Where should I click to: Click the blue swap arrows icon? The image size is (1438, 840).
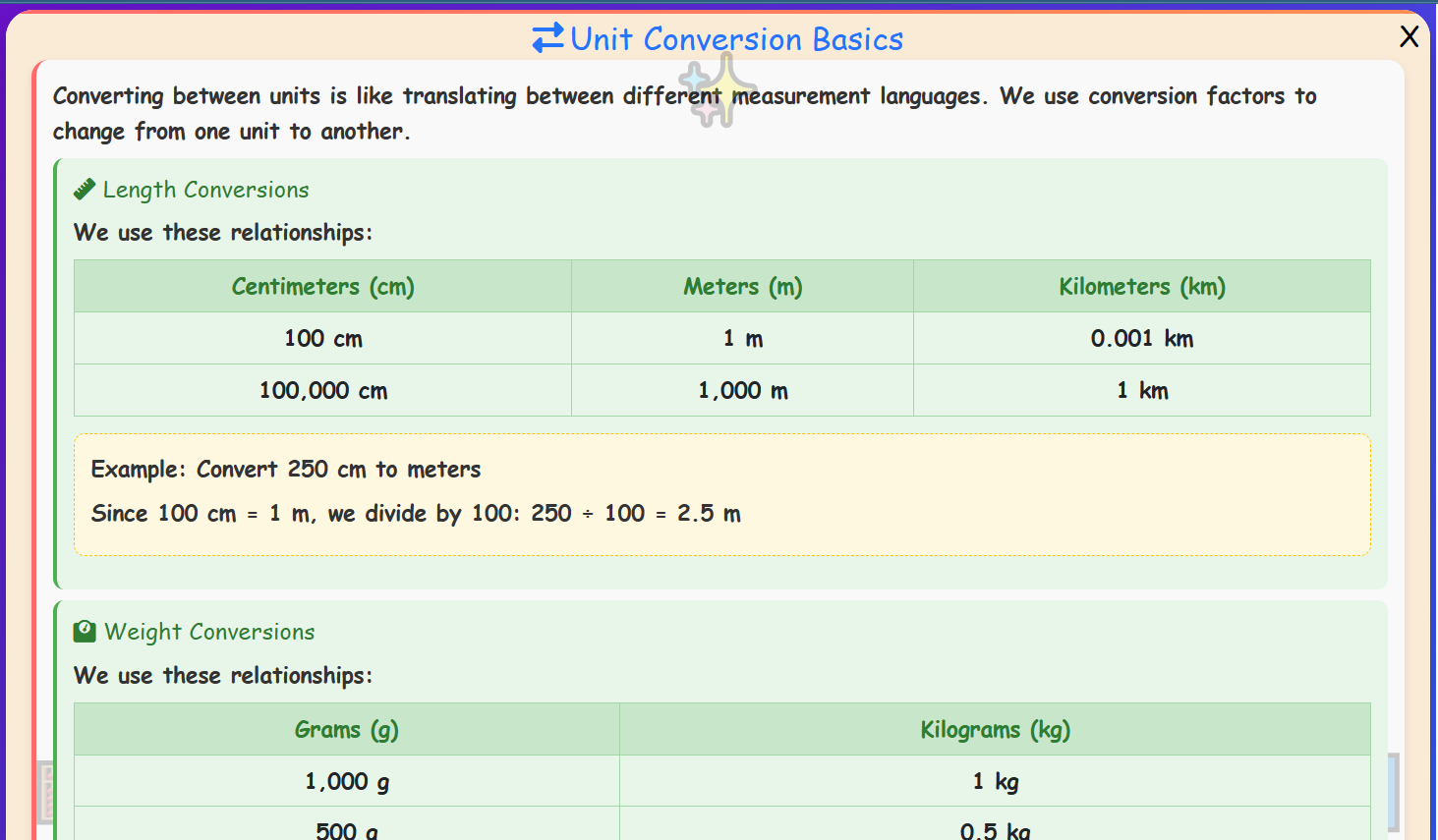[547, 38]
